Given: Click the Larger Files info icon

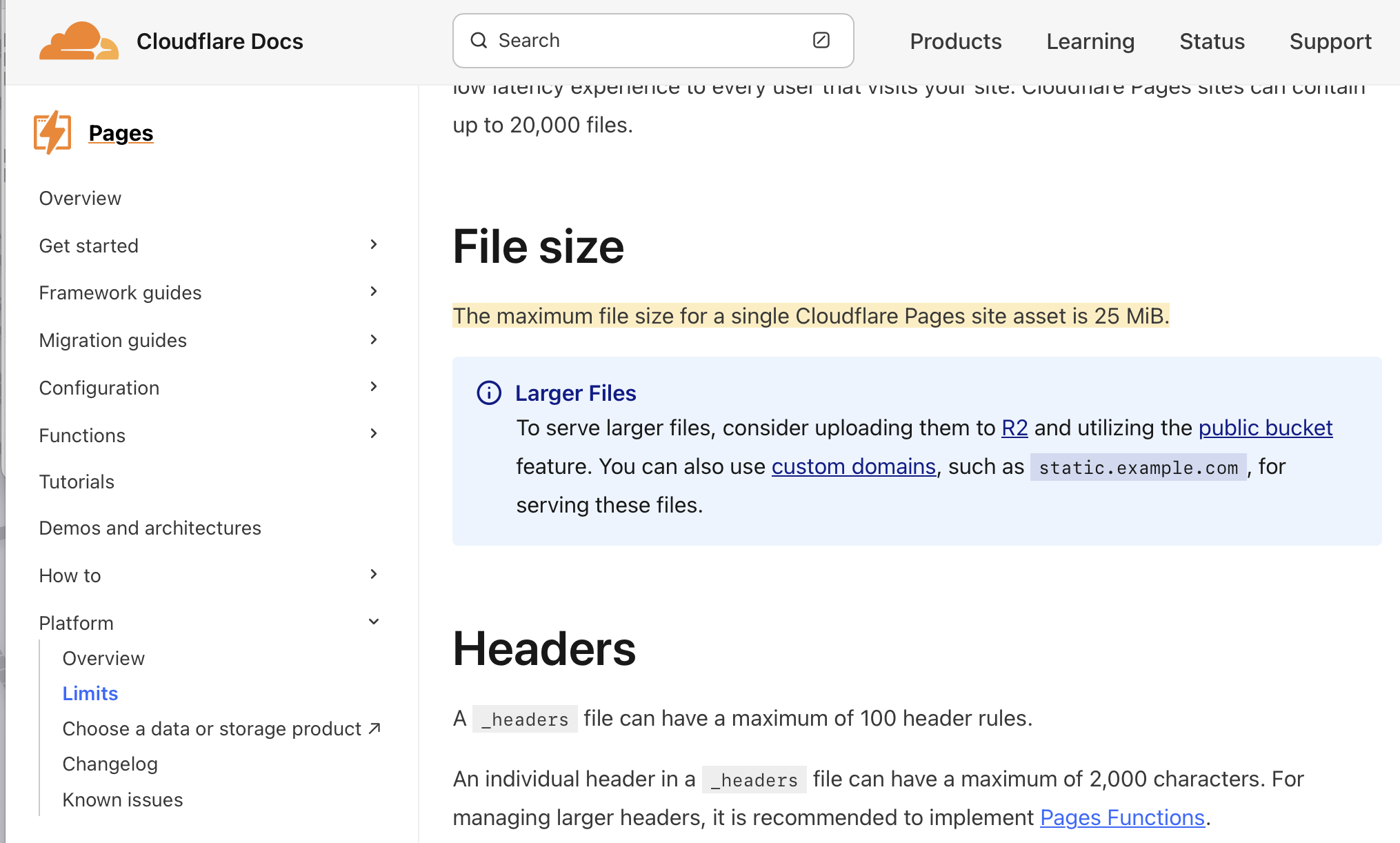Looking at the screenshot, I should [x=489, y=393].
